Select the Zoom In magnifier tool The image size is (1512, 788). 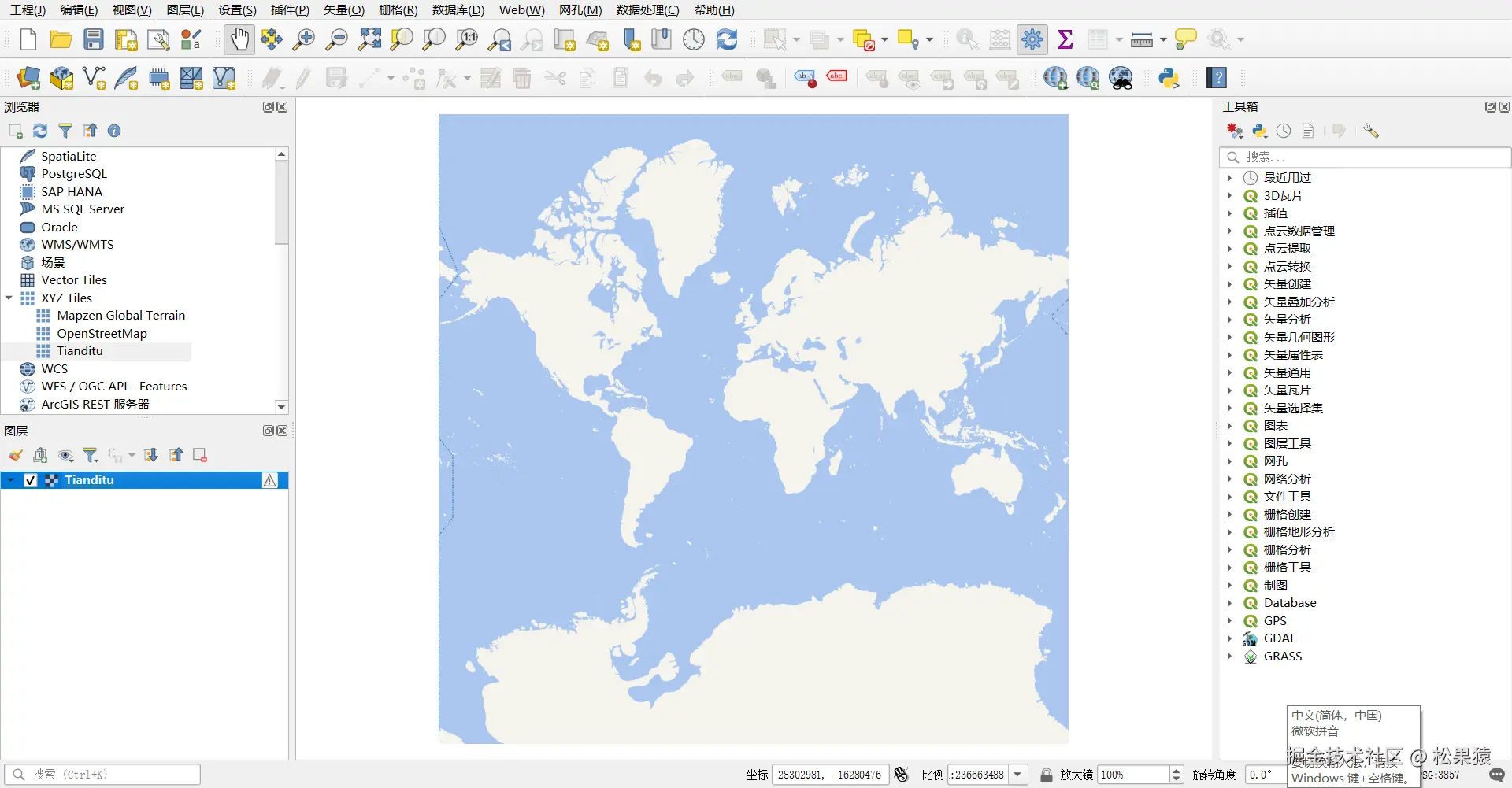pyautogui.click(x=304, y=39)
